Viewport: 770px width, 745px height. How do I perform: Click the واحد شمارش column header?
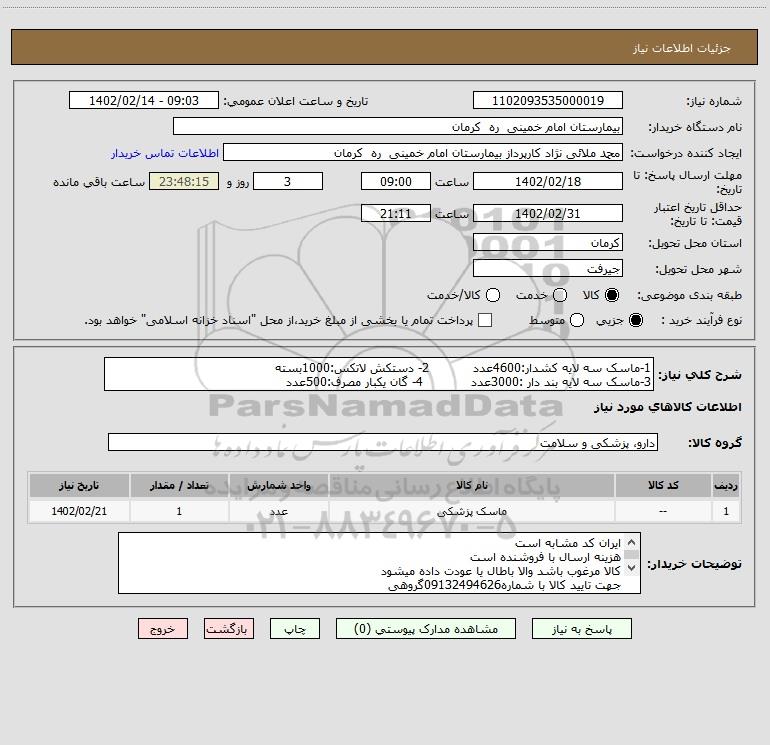(x=278, y=485)
